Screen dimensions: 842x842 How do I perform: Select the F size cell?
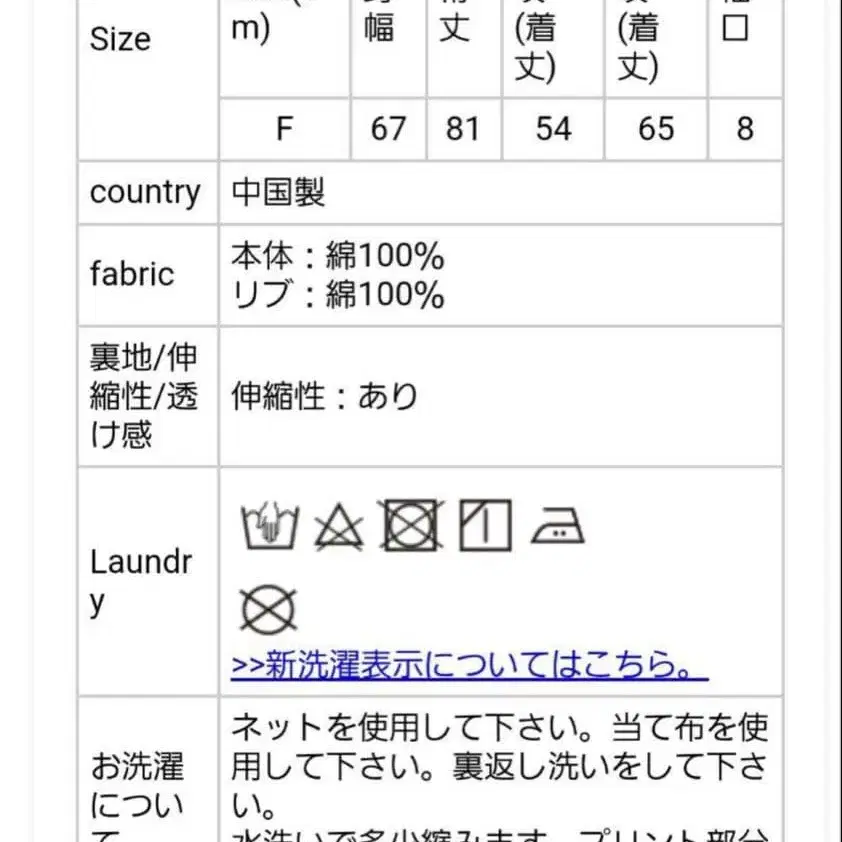(x=285, y=129)
